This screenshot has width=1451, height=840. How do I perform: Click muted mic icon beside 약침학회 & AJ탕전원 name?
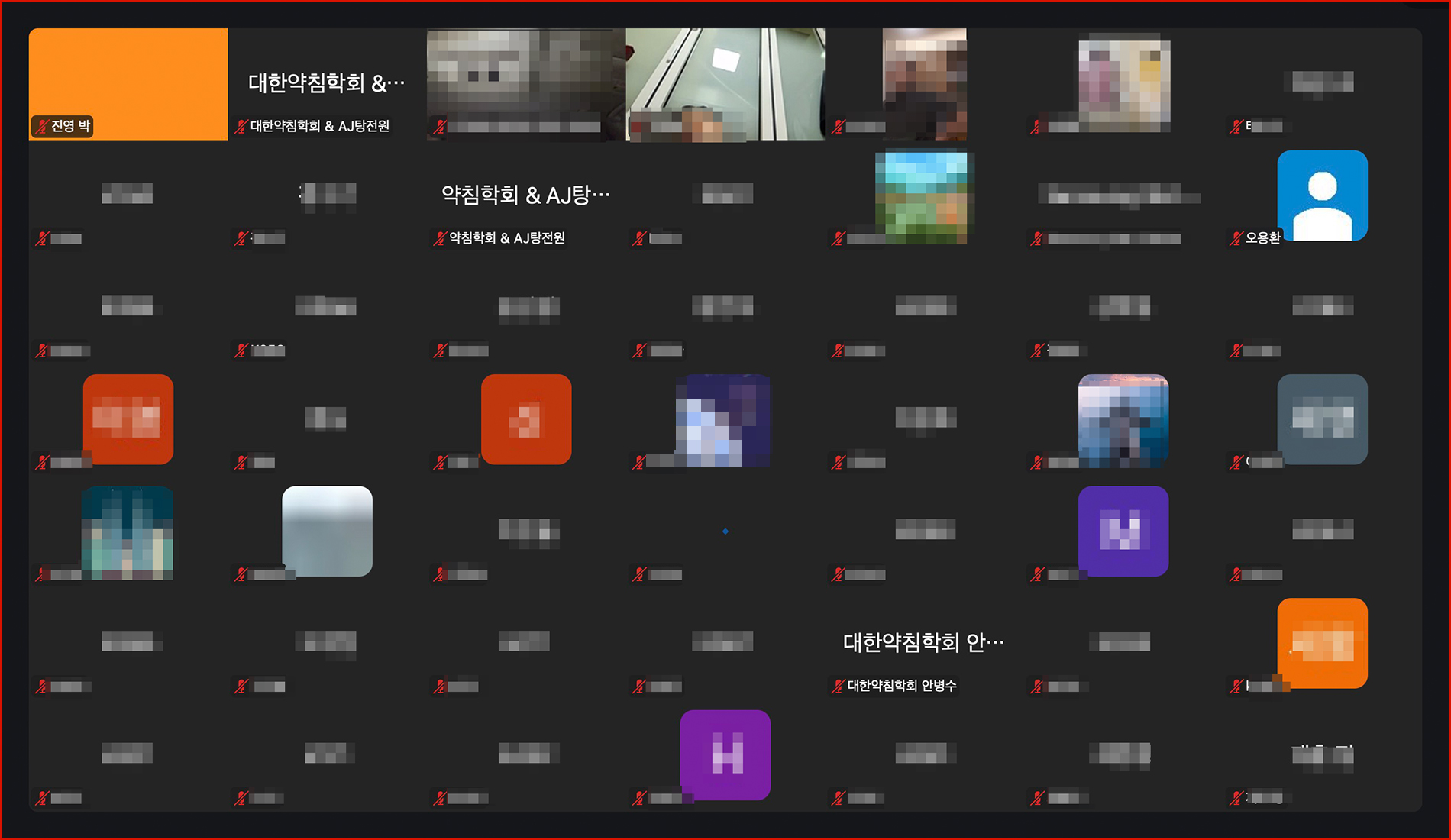tap(440, 239)
